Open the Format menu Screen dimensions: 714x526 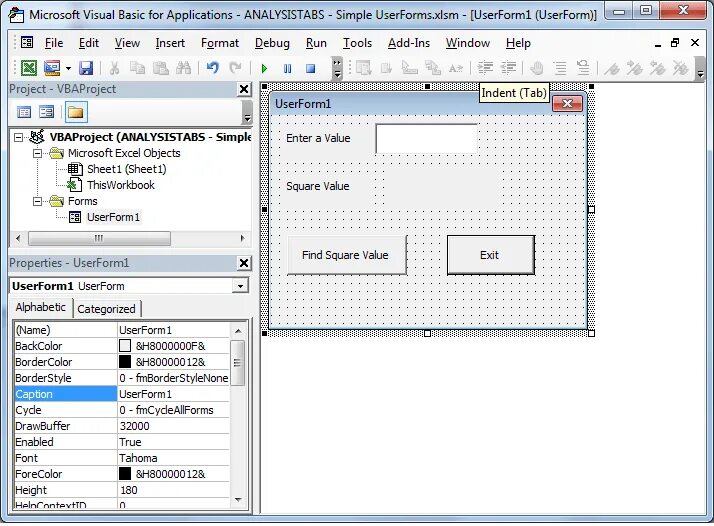pyautogui.click(x=219, y=43)
